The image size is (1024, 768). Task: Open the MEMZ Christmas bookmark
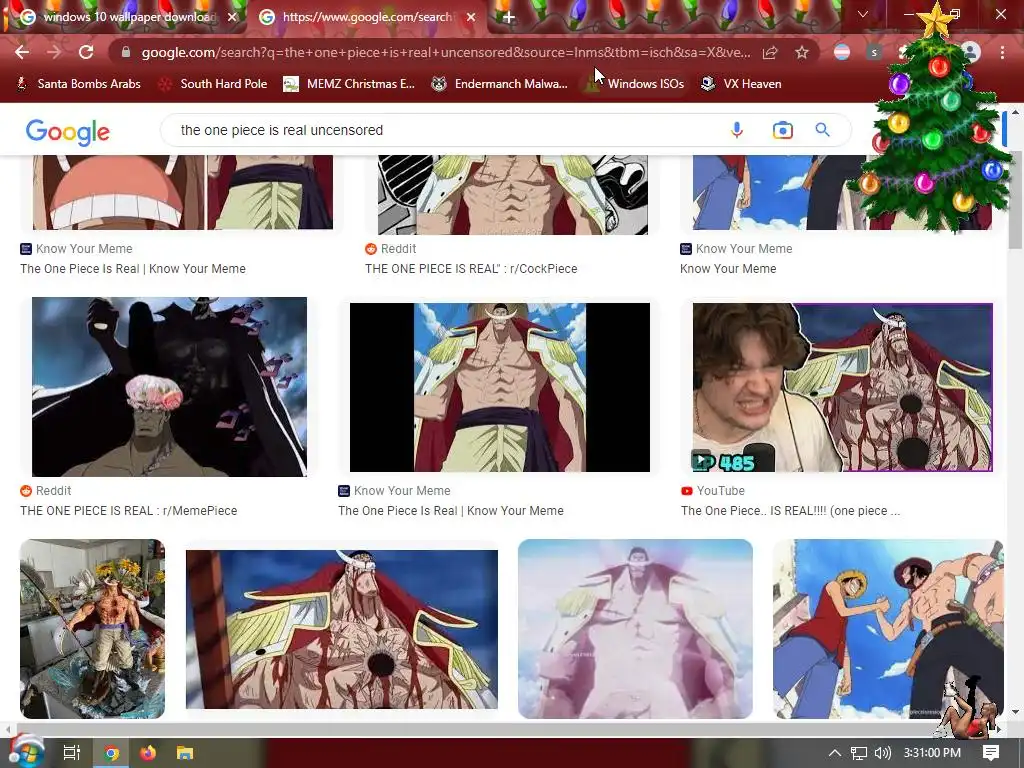[349, 84]
